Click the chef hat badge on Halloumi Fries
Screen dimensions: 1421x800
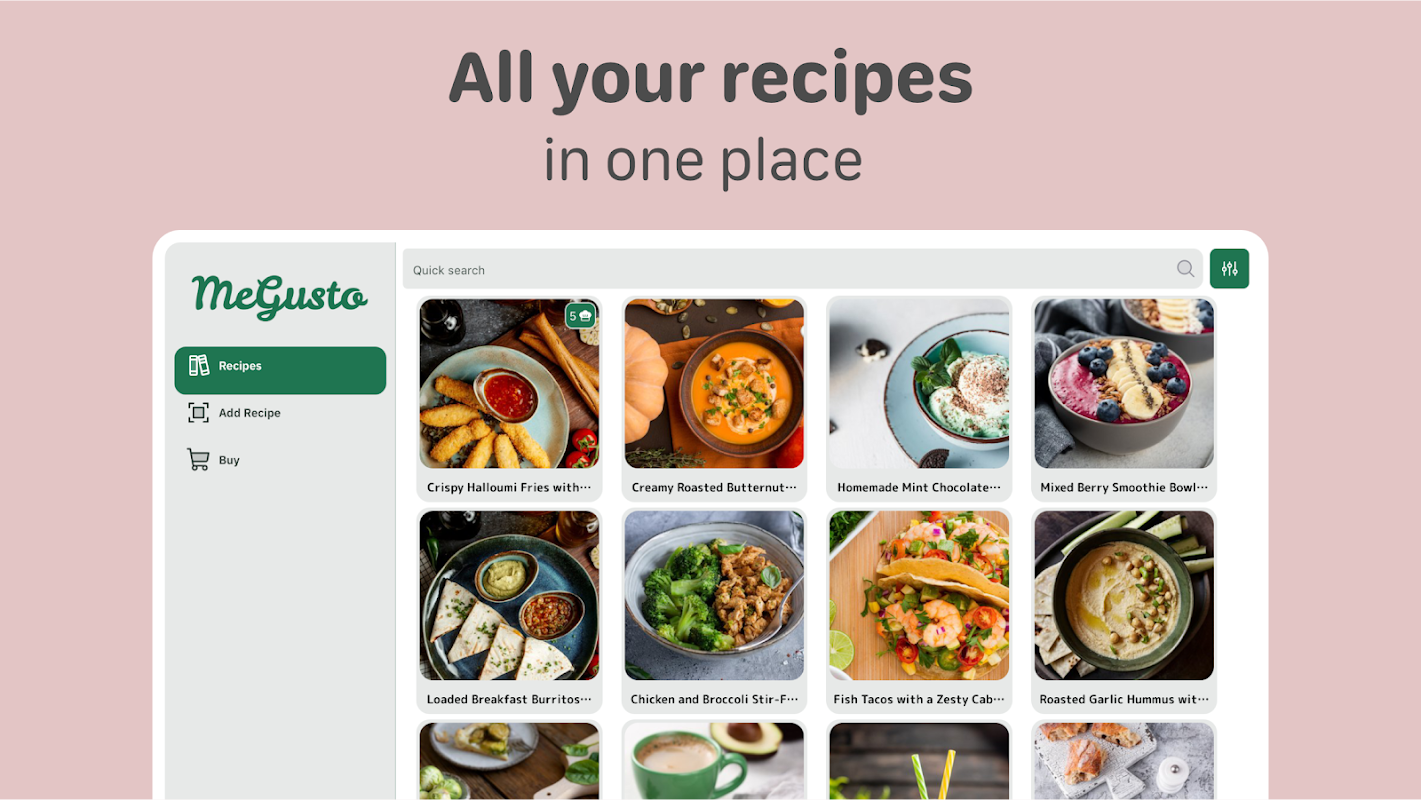(581, 316)
